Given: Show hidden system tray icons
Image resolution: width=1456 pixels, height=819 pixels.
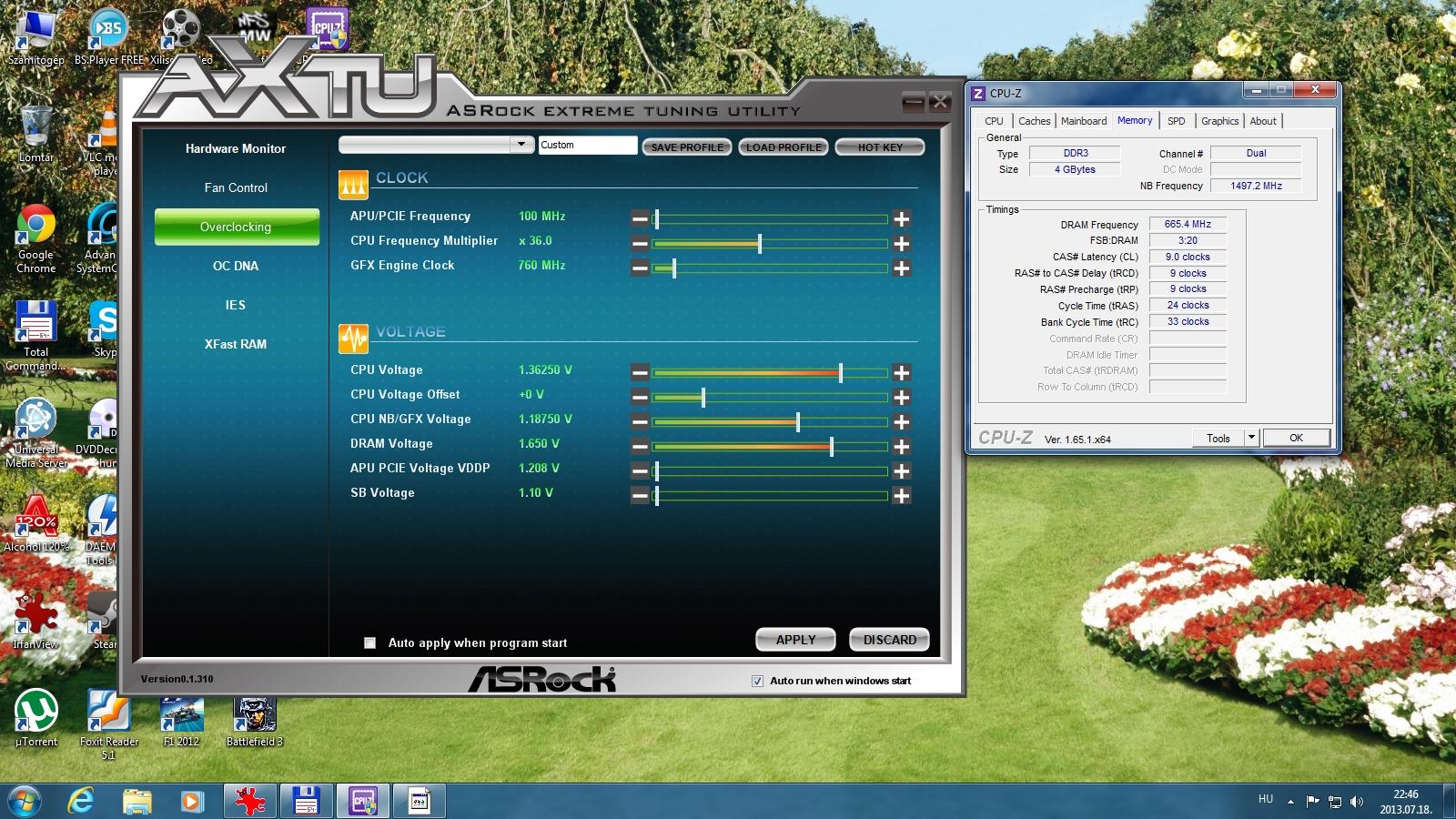Looking at the screenshot, I should 1290,802.
